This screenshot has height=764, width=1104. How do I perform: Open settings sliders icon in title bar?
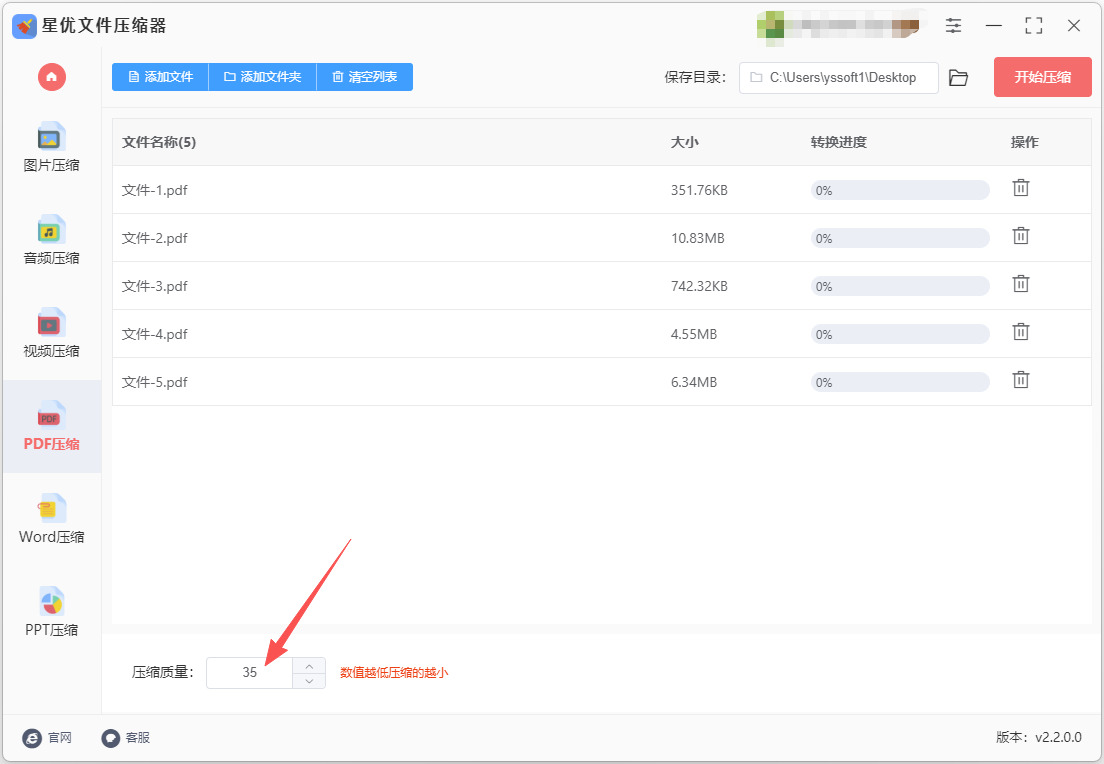point(953,26)
